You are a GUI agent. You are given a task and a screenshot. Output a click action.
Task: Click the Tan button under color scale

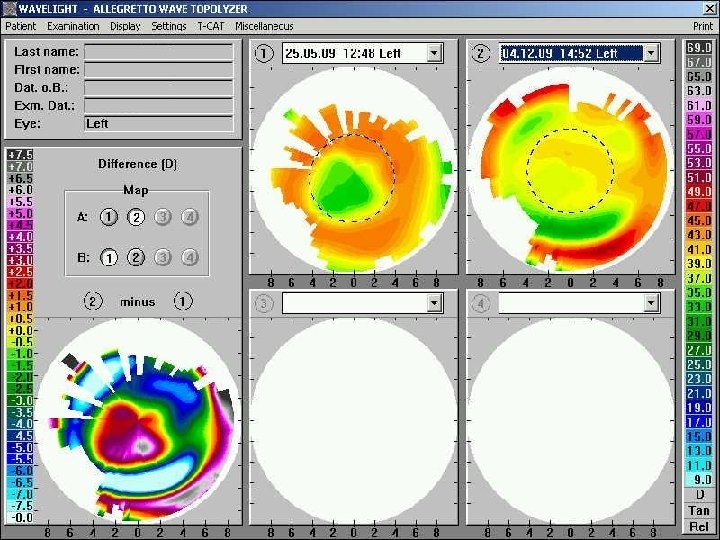click(699, 511)
